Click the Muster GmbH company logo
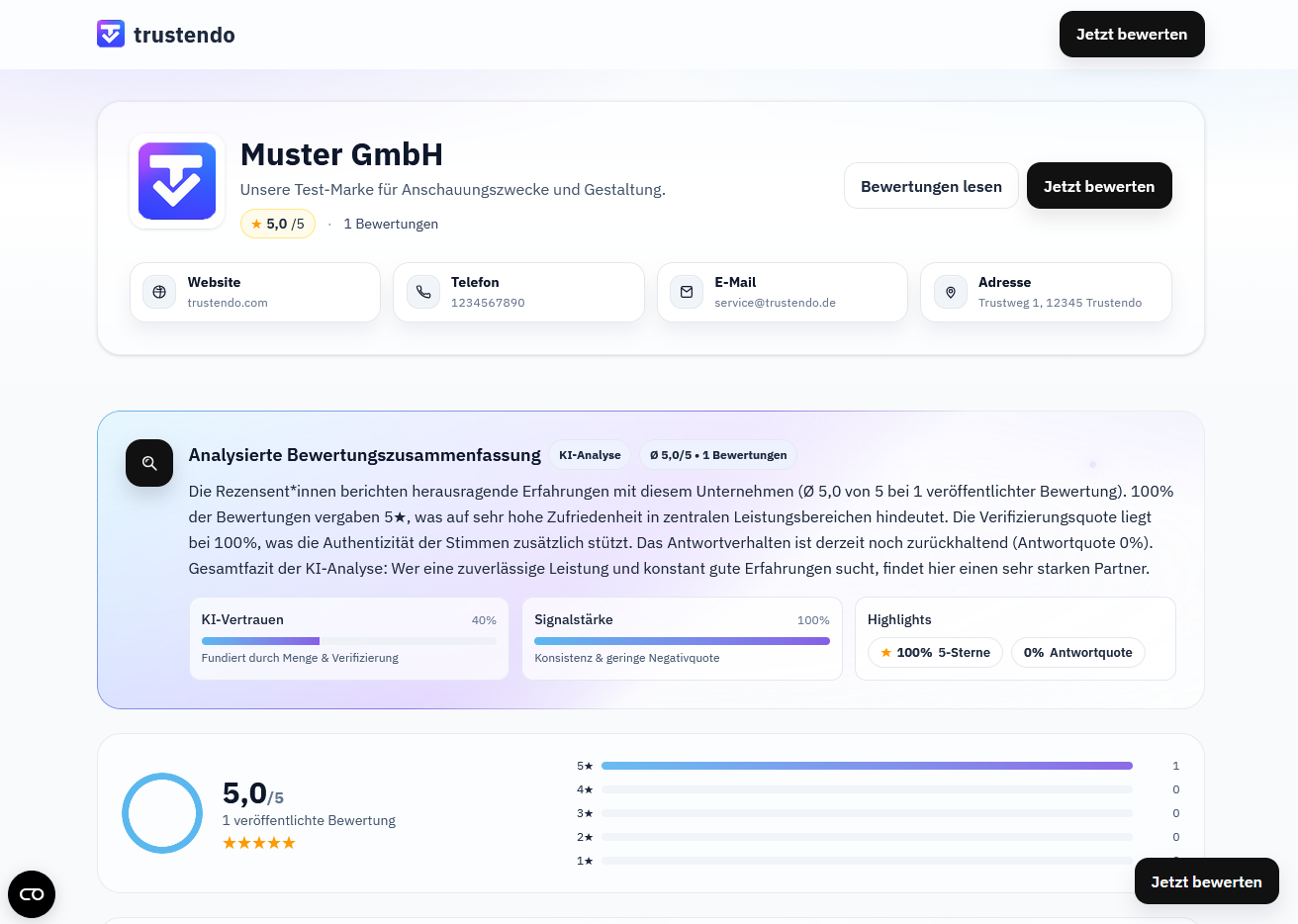This screenshot has height=924, width=1298. tap(177, 181)
